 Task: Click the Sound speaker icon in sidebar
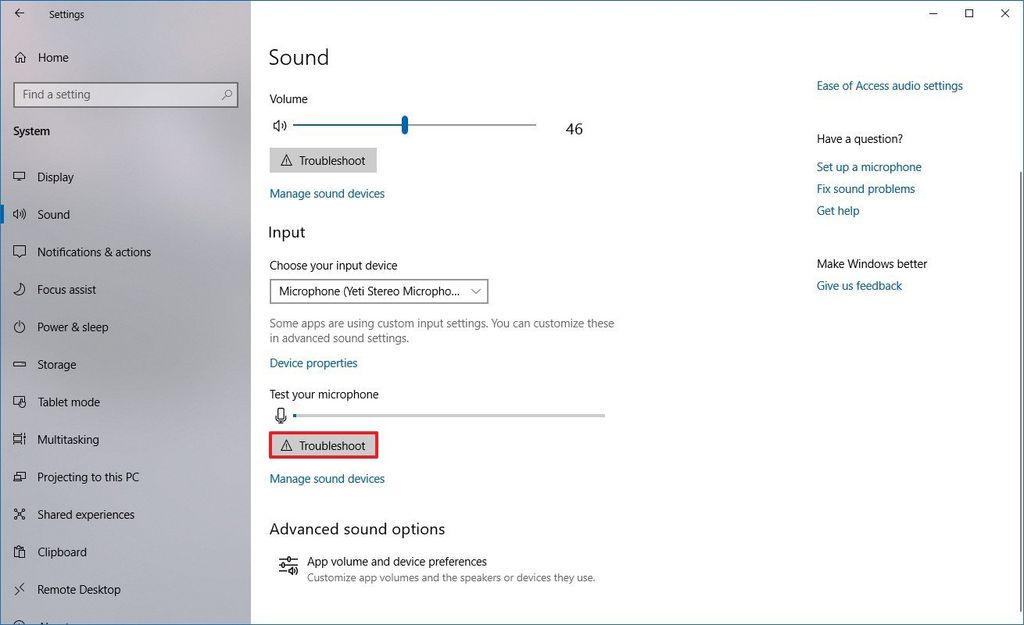(21, 214)
